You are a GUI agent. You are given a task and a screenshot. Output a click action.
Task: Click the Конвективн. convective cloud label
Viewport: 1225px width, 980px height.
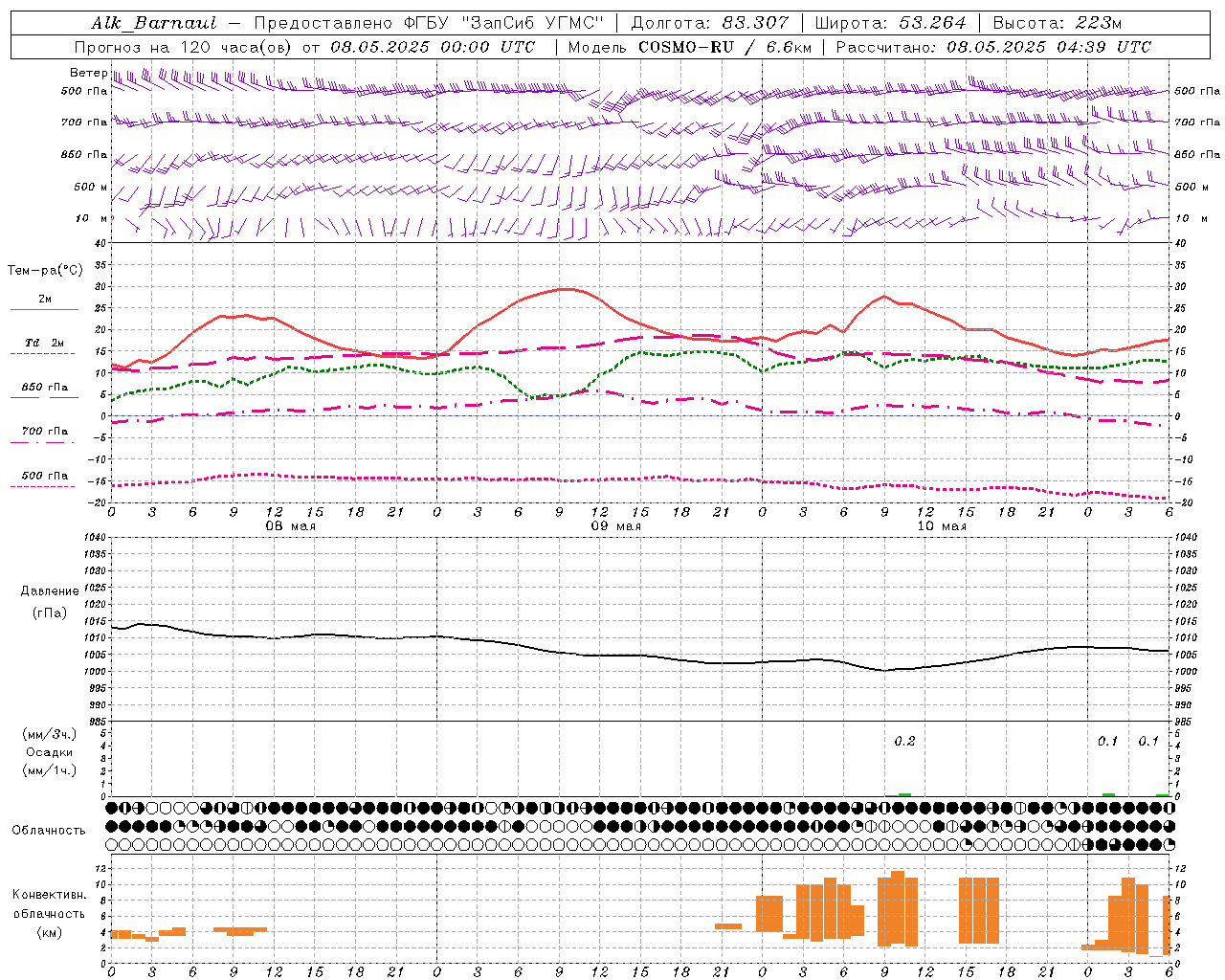tap(50, 895)
